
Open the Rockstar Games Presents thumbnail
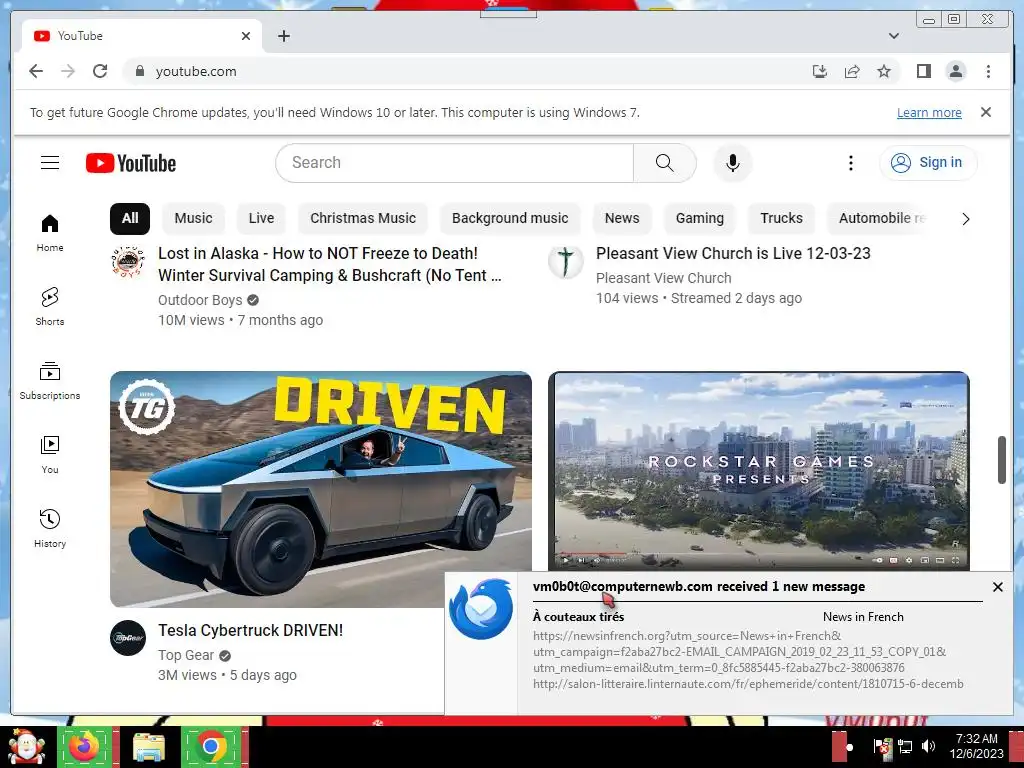coord(759,471)
